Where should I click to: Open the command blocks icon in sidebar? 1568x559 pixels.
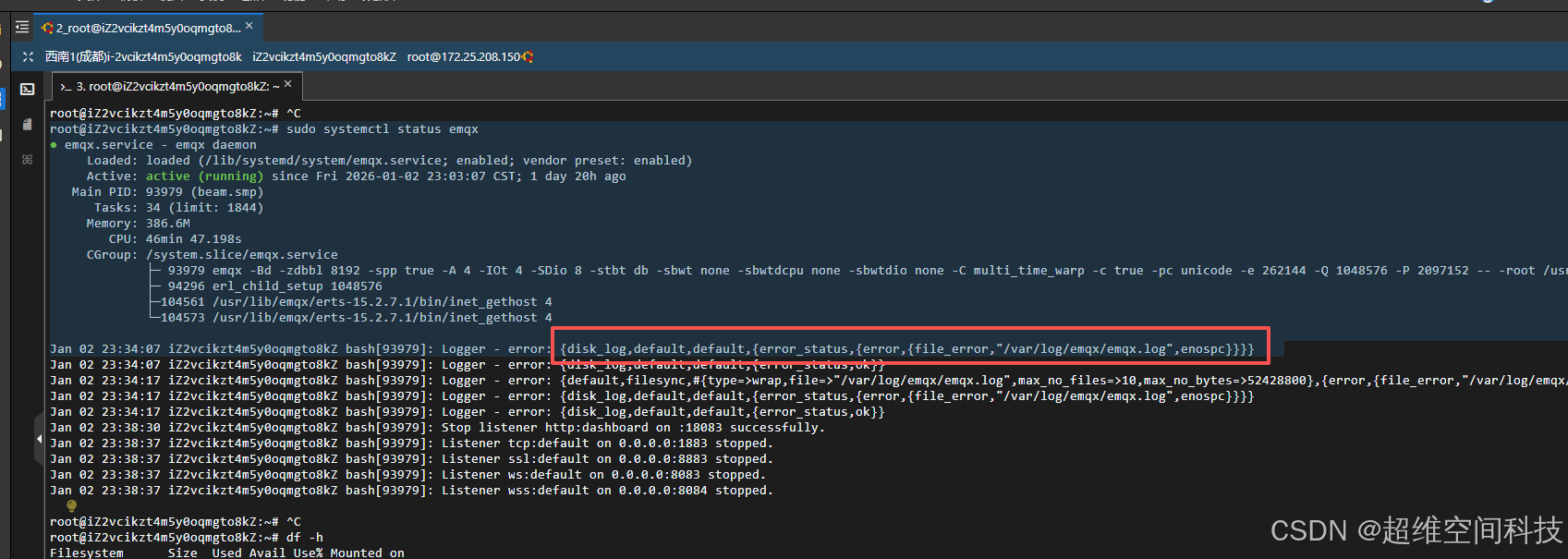click(x=28, y=159)
